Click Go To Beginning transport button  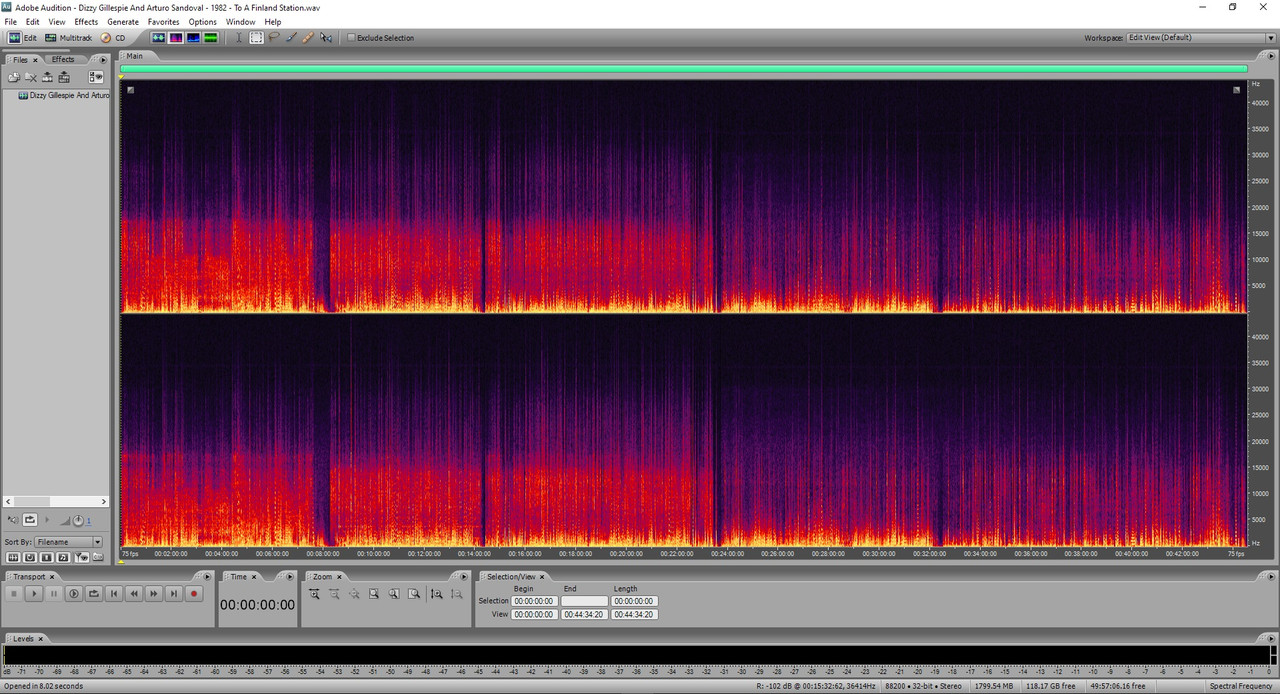point(114,594)
